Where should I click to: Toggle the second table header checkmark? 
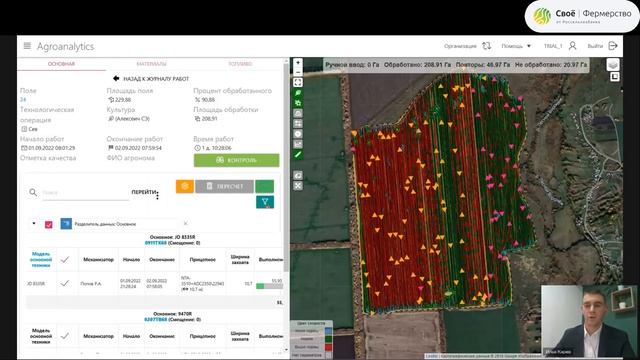64,336
